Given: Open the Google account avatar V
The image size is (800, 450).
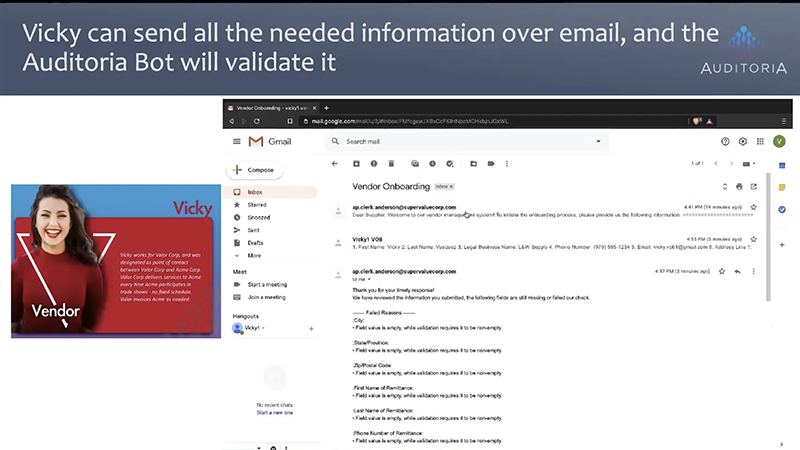Looking at the screenshot, I should (779, 141).
